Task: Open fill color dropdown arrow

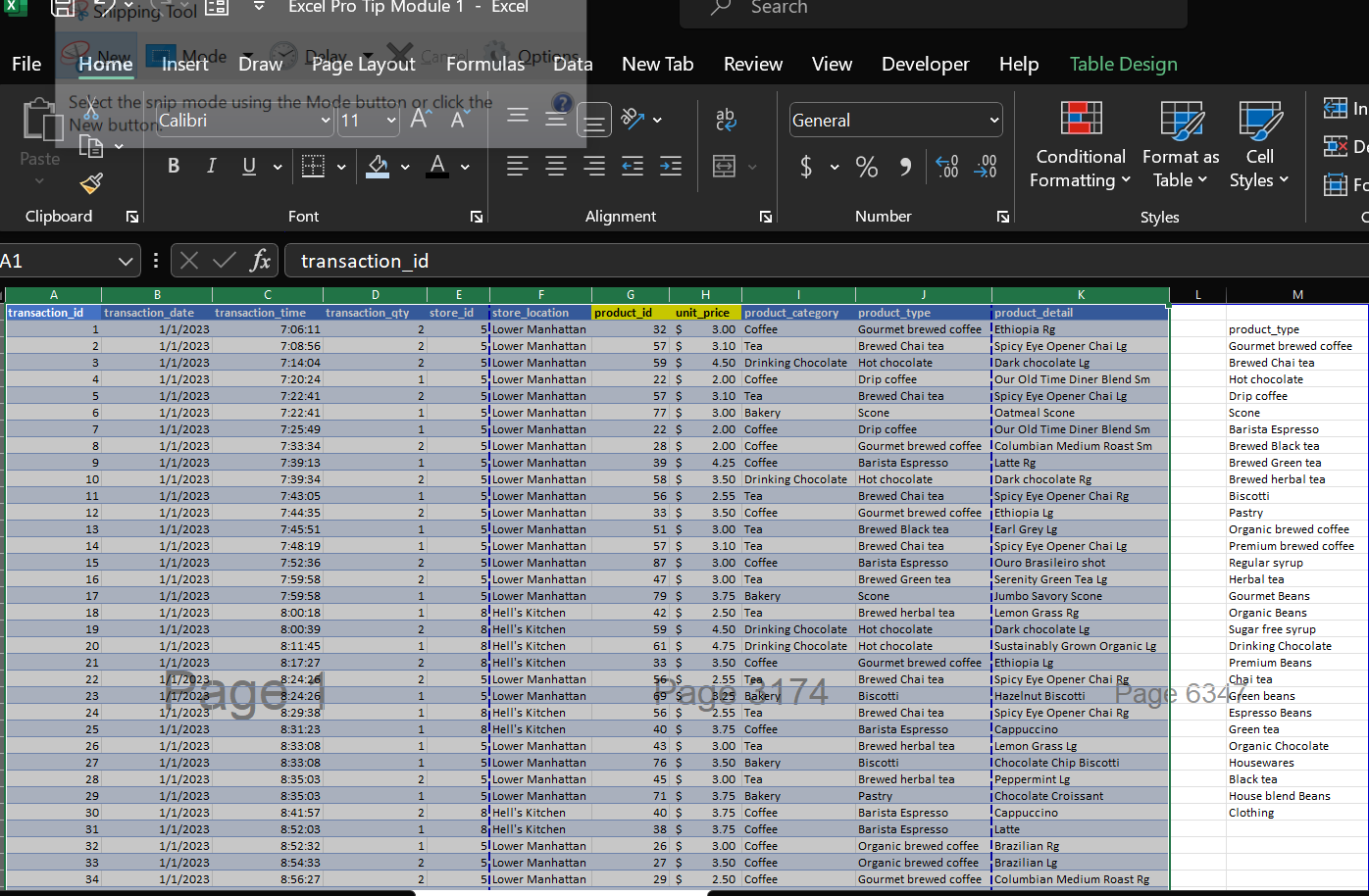Action: (404, 167)
